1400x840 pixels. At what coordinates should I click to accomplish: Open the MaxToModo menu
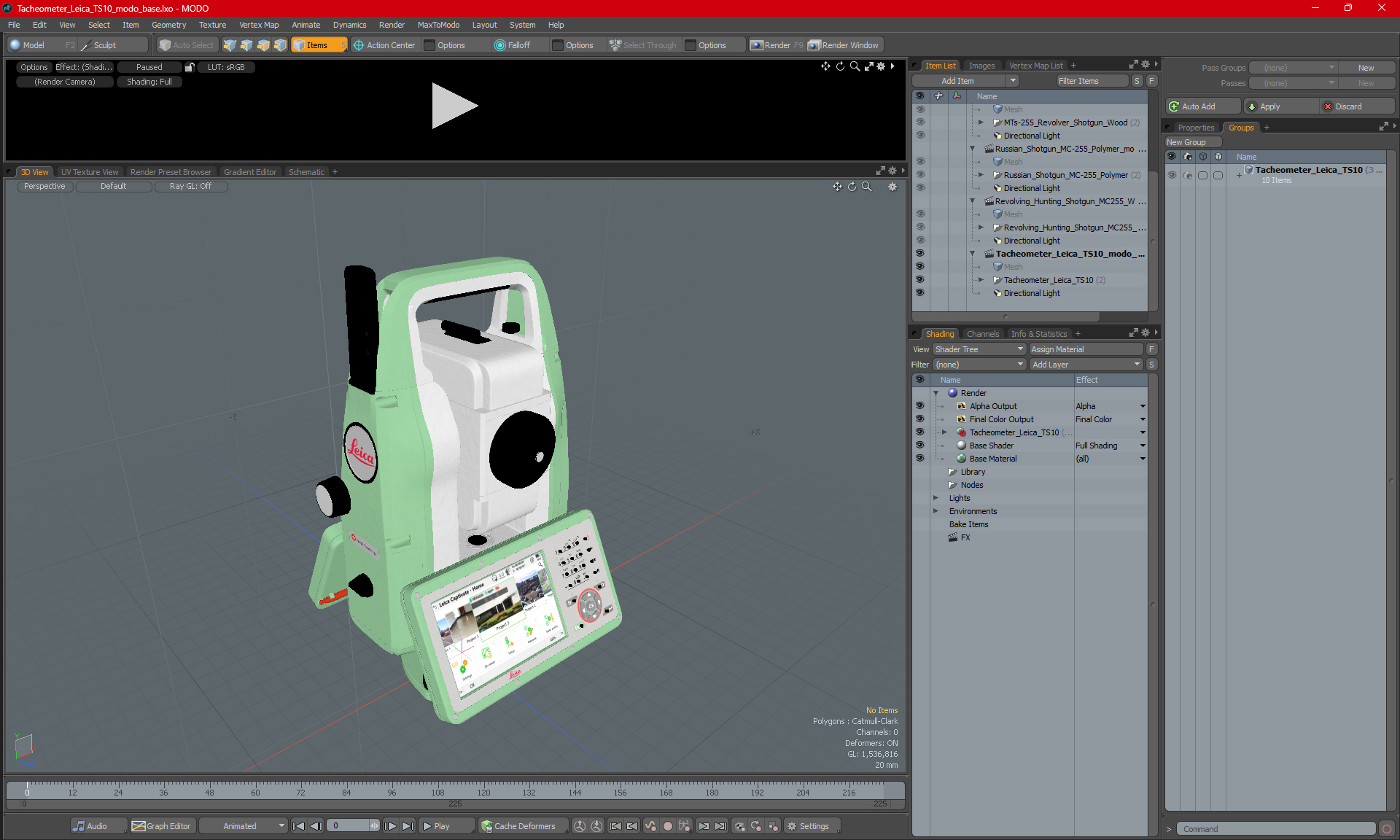point(438,25)
